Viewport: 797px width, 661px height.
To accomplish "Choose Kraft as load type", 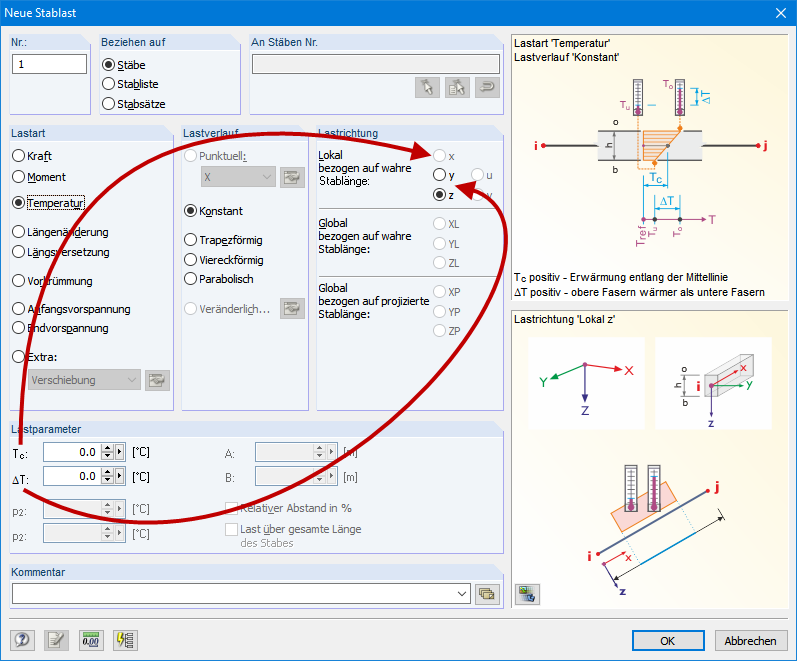I will [x=18, y=156].
